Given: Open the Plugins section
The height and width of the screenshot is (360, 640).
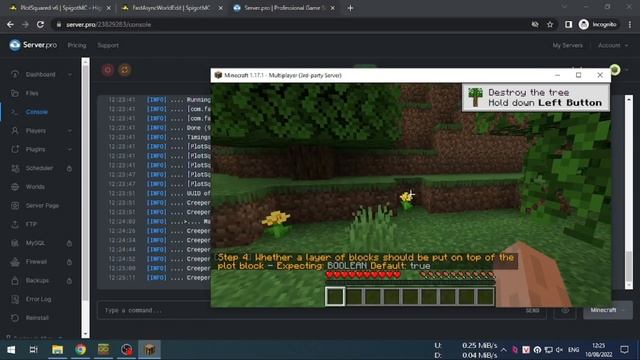Looking at the screenshot, I should [x=35, y=149].
